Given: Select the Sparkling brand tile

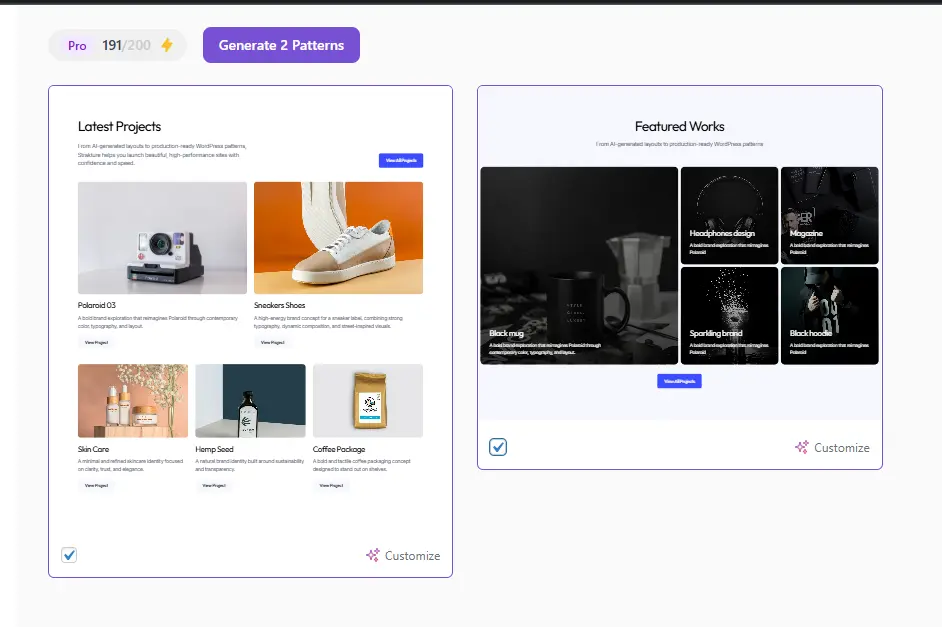Looking at the screenshot, I should [729, 315].
